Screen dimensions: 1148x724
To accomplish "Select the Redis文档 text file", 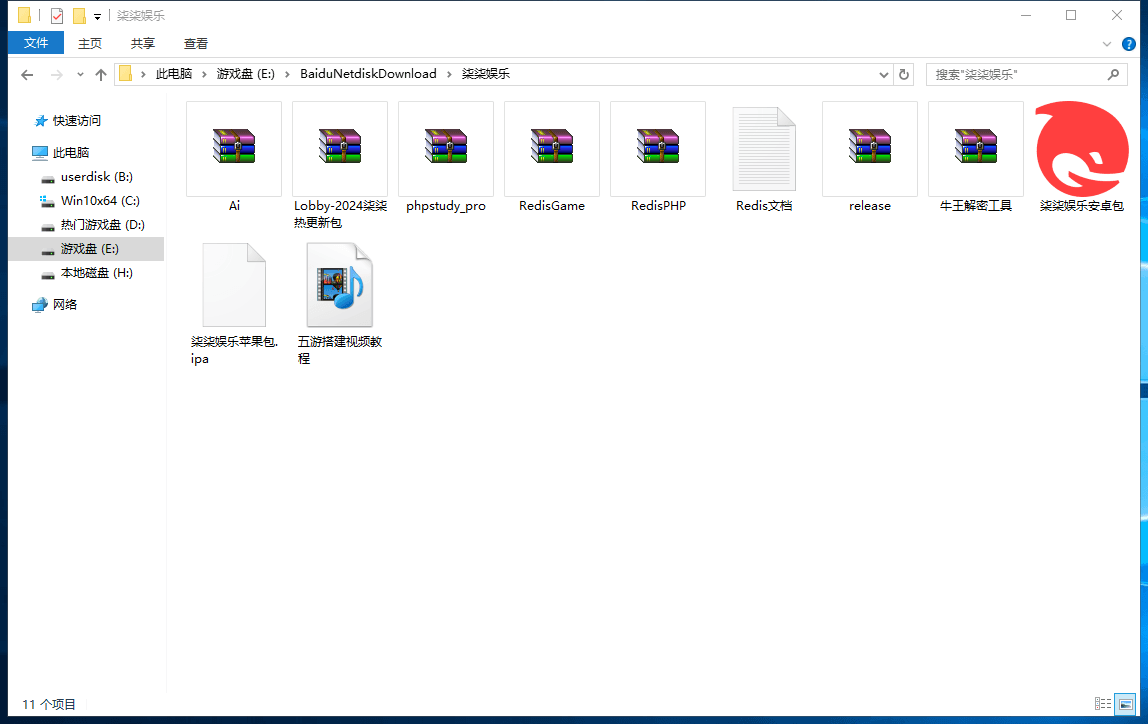I will 763,148.
